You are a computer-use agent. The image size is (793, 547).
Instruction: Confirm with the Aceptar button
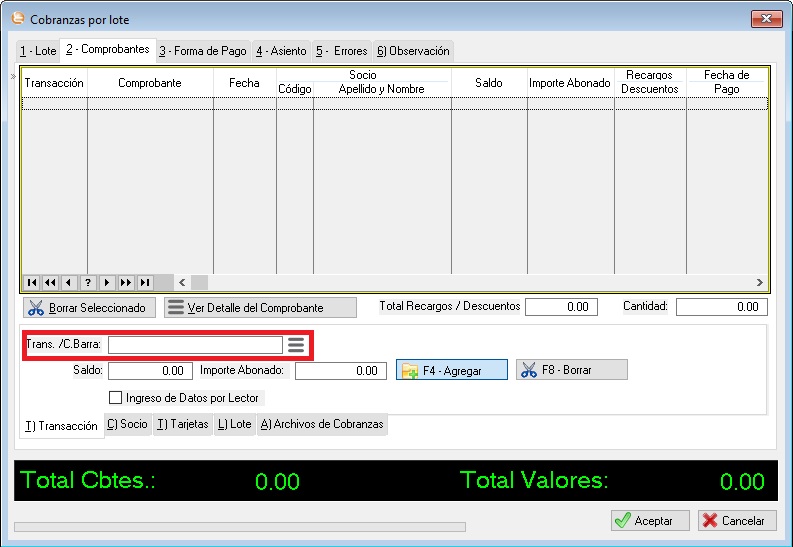(x=650, y=521)
